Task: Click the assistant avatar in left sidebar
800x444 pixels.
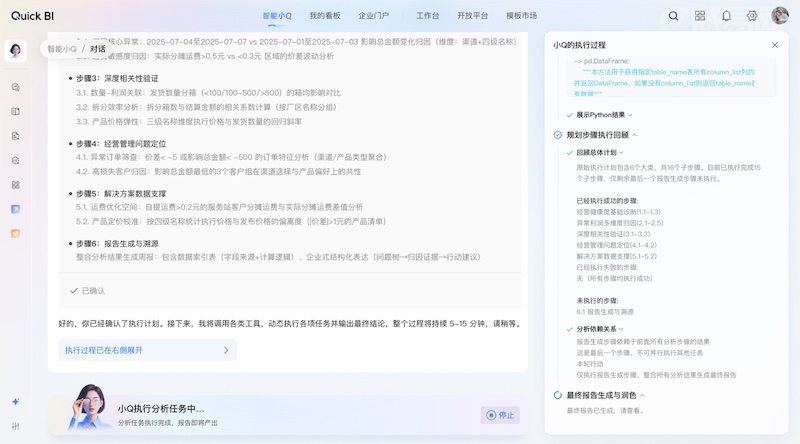Action: pyautogui.click(x=16, y=51)
